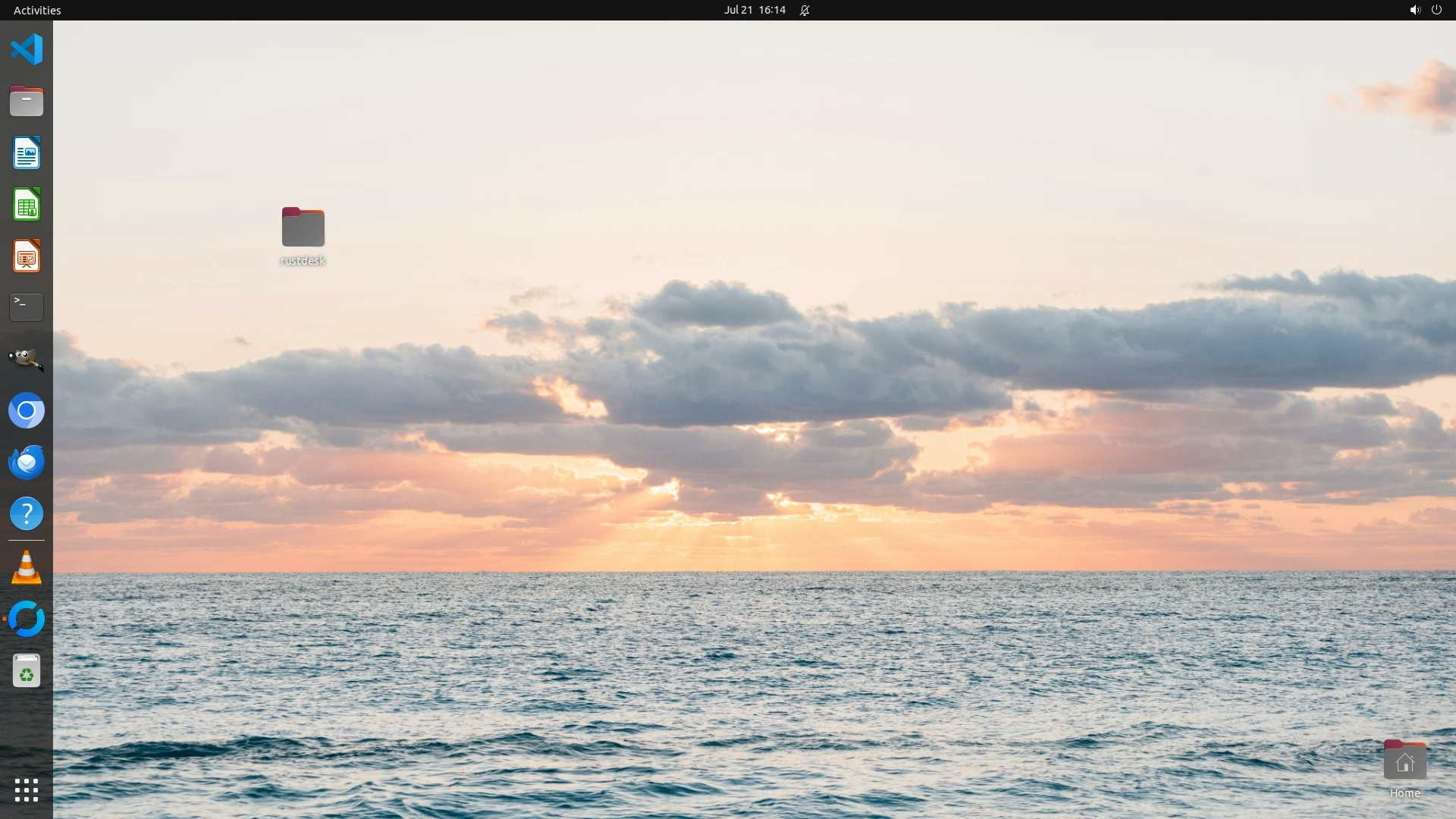Image resolution: width=1456 pixels, height=819 pixels.
Task: Launch LibreOffice Calc spreadsheet icon
Action: pos(27,205)
